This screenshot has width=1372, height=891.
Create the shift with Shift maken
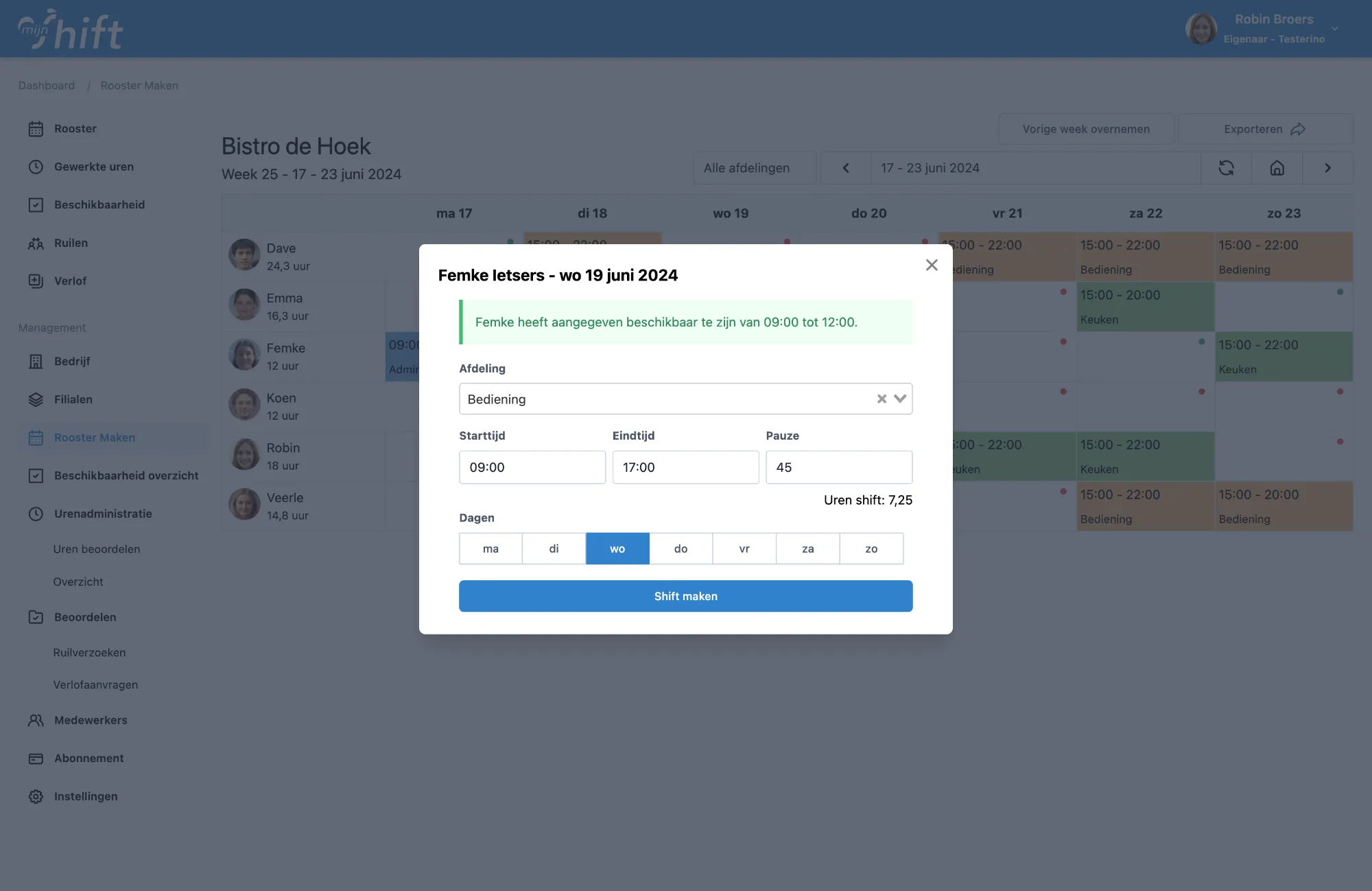pyautogui.click(x=685, y=596)
